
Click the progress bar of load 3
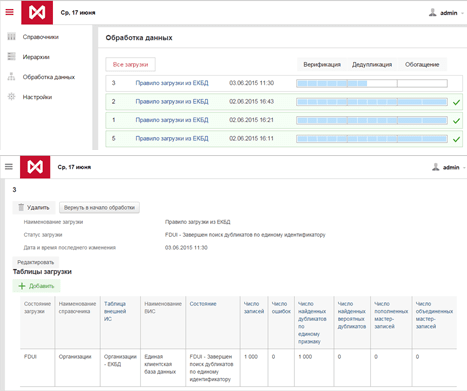coord(372,83)
